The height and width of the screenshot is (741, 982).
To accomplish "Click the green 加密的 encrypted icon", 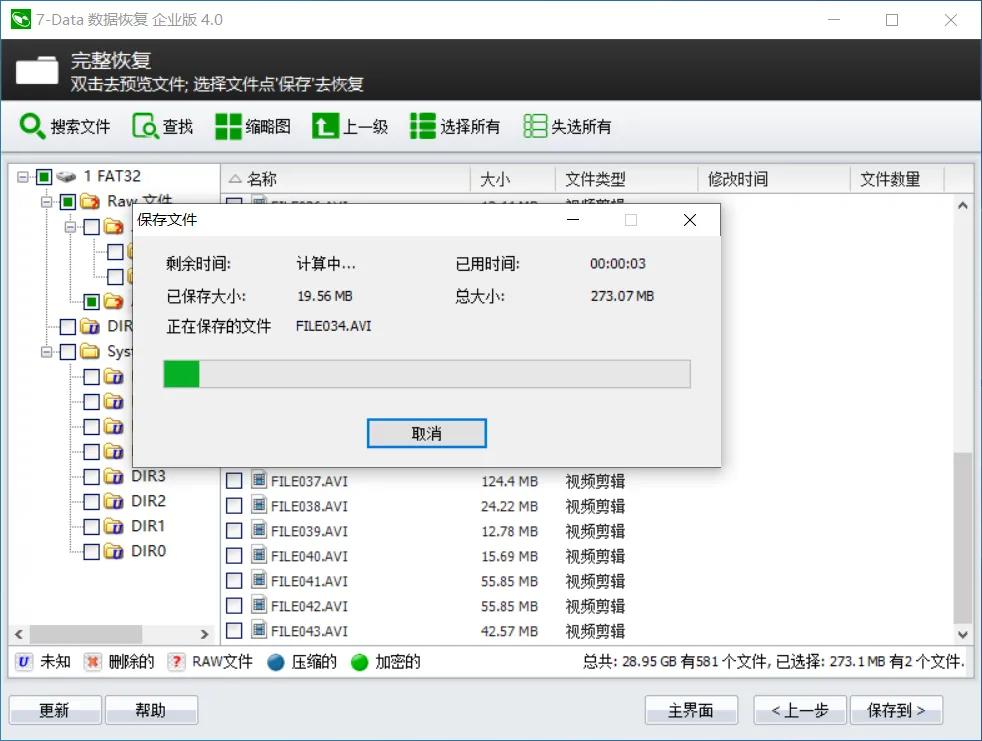I will click(359, 662).
